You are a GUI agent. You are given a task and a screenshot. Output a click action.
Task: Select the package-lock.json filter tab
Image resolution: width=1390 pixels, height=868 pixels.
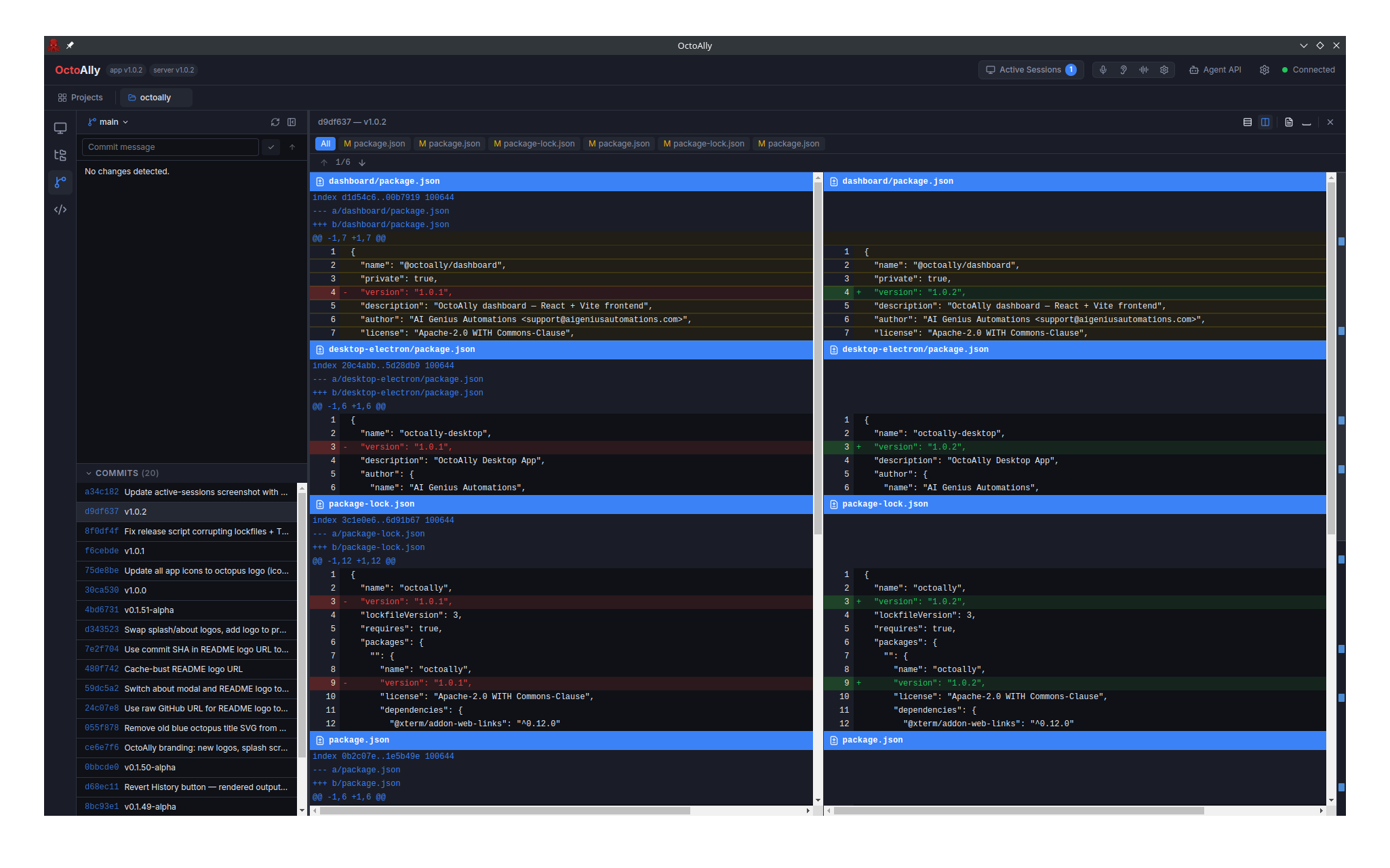coord(534,143)
